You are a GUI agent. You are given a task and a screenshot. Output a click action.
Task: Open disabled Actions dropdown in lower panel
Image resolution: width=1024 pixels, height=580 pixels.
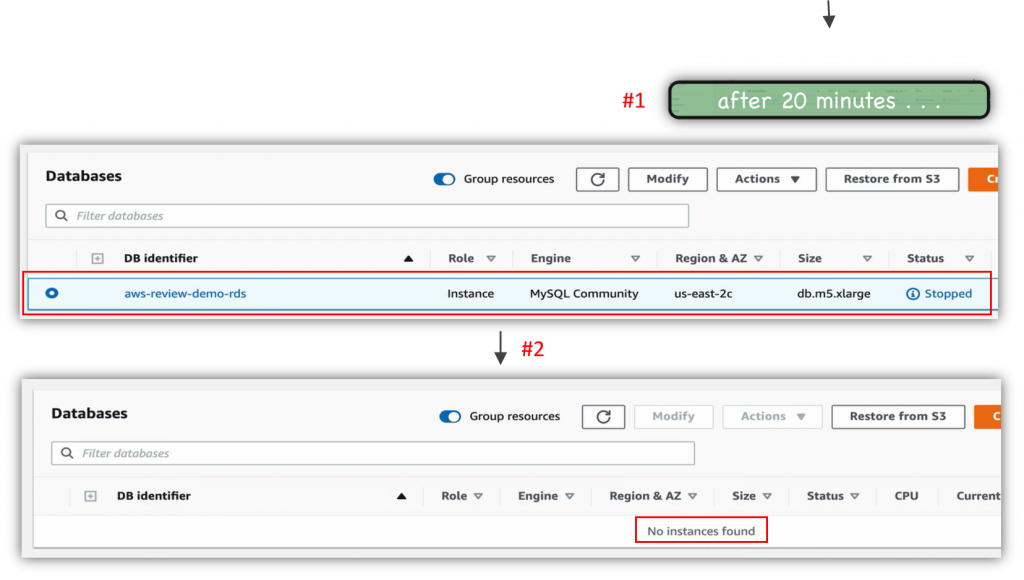tap(772, 417)
